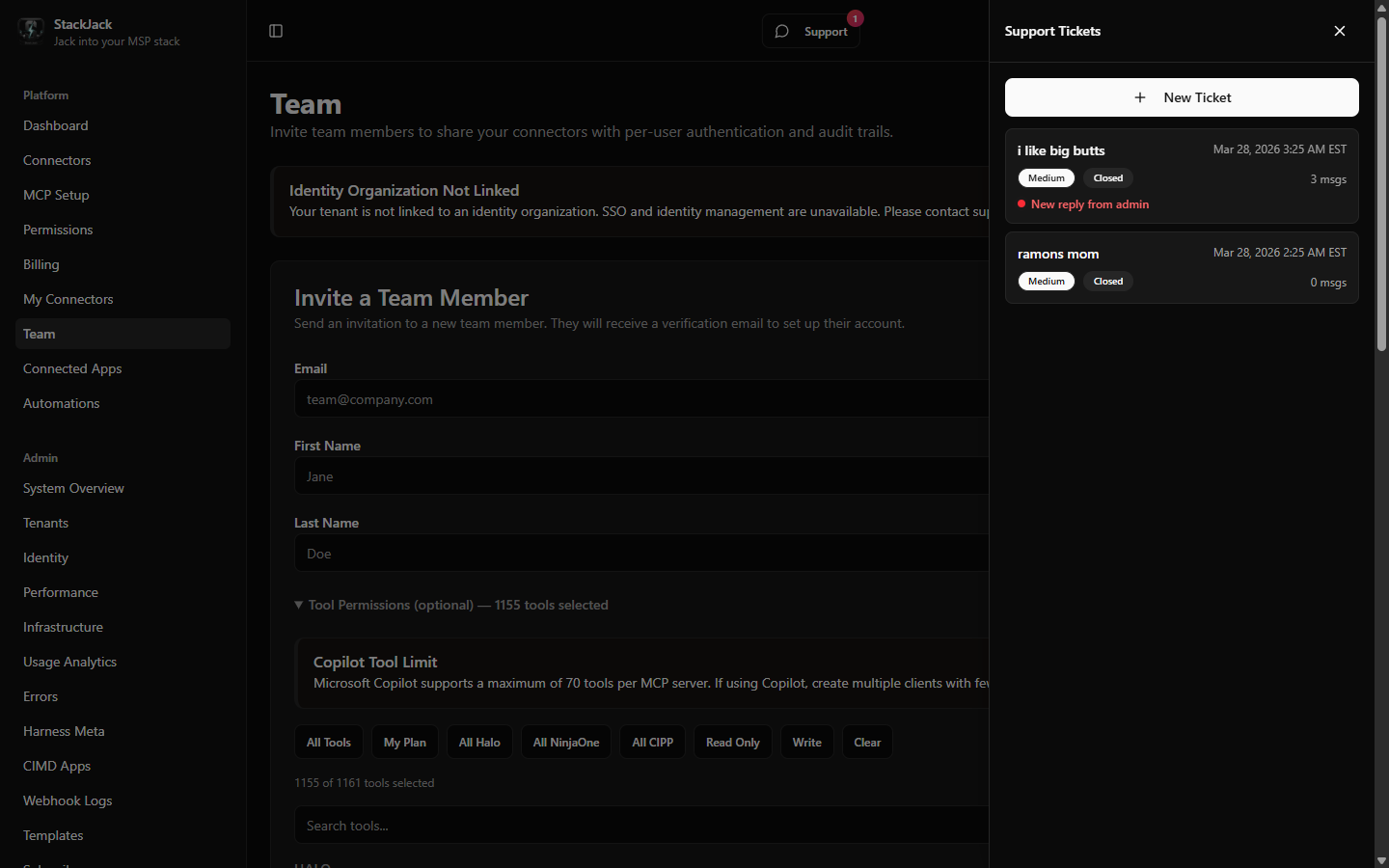This screenshot has width=1389, height=868.
Task: Open the Support chat button
Action: tap(811, 31)
